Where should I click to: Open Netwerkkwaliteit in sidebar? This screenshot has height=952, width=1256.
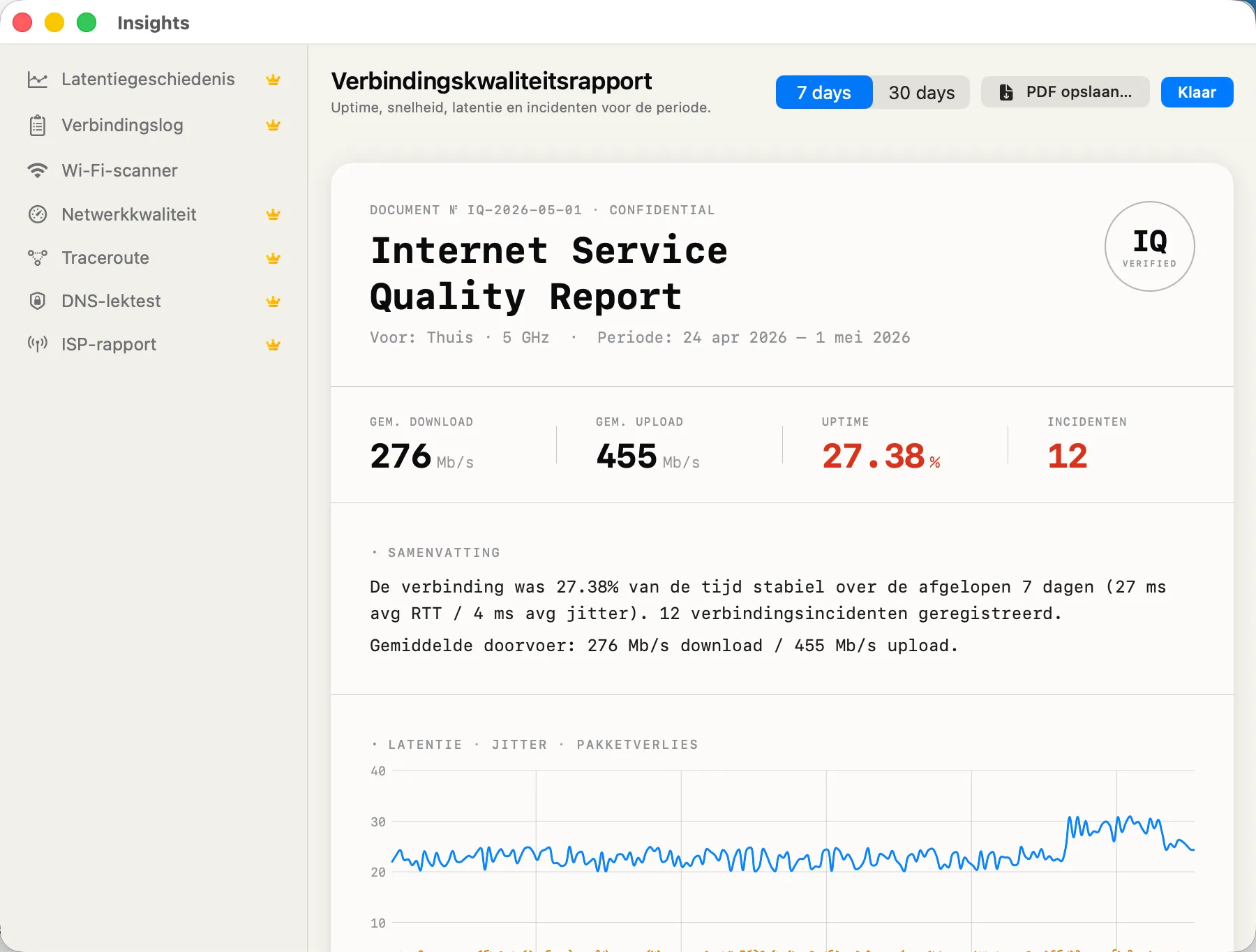pos(154,214)
